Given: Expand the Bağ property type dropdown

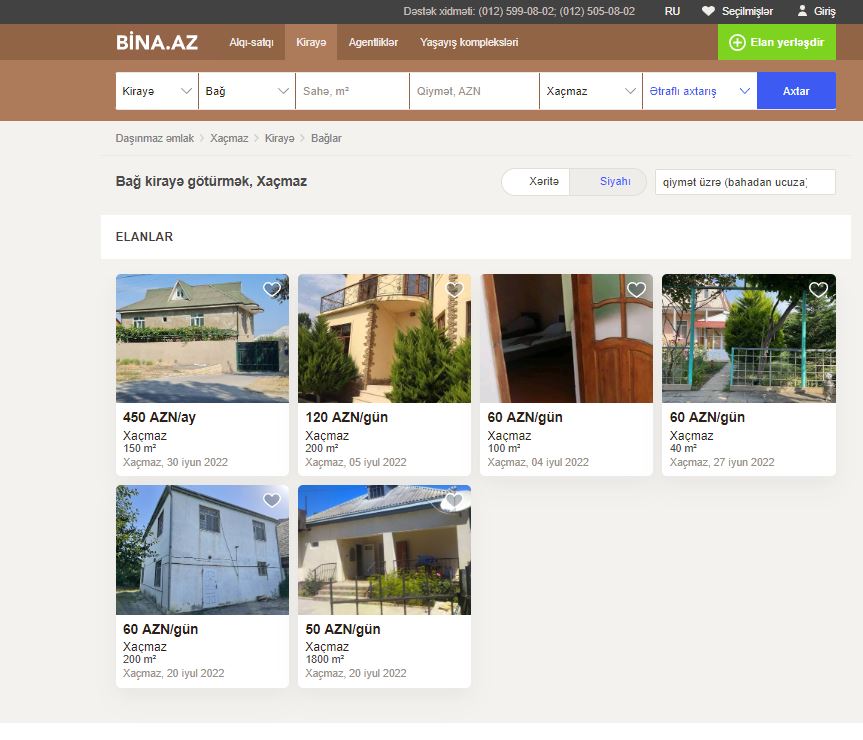Looking at the screenshot, I should [247, 91].
